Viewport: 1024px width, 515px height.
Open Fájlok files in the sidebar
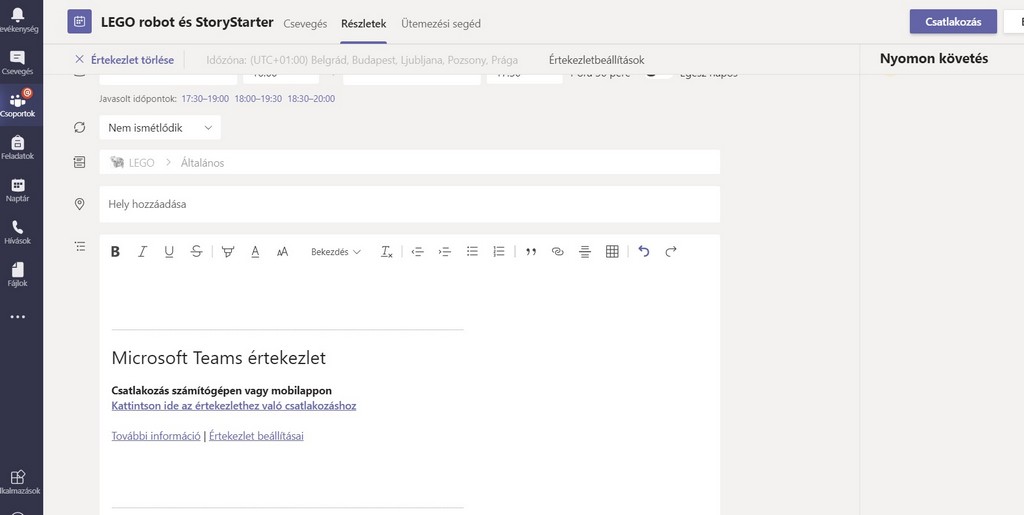pos(18,274)
